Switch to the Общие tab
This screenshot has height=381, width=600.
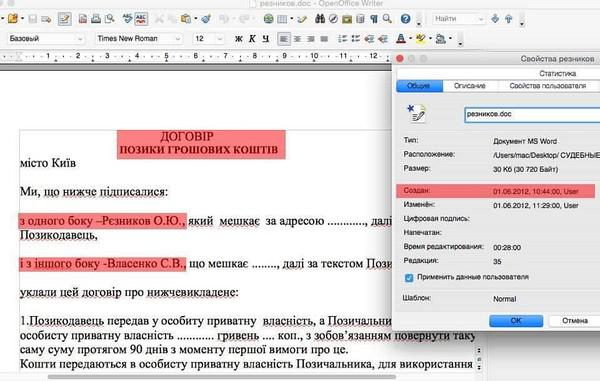(419, 86)
